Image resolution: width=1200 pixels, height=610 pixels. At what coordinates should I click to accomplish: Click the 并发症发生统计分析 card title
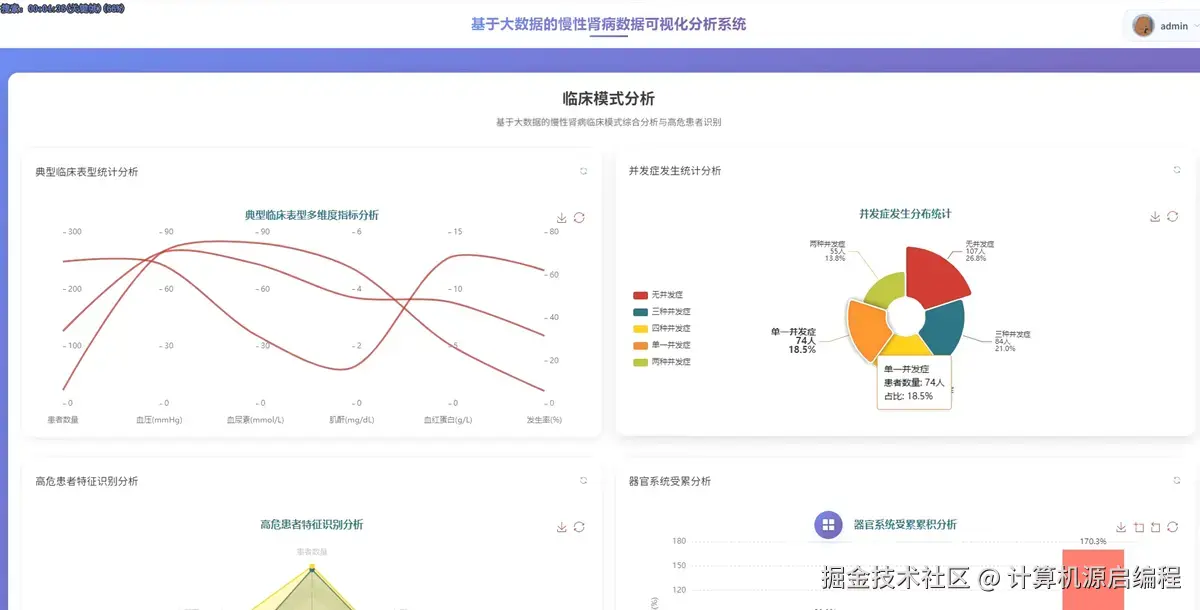[x=675, y=171]
